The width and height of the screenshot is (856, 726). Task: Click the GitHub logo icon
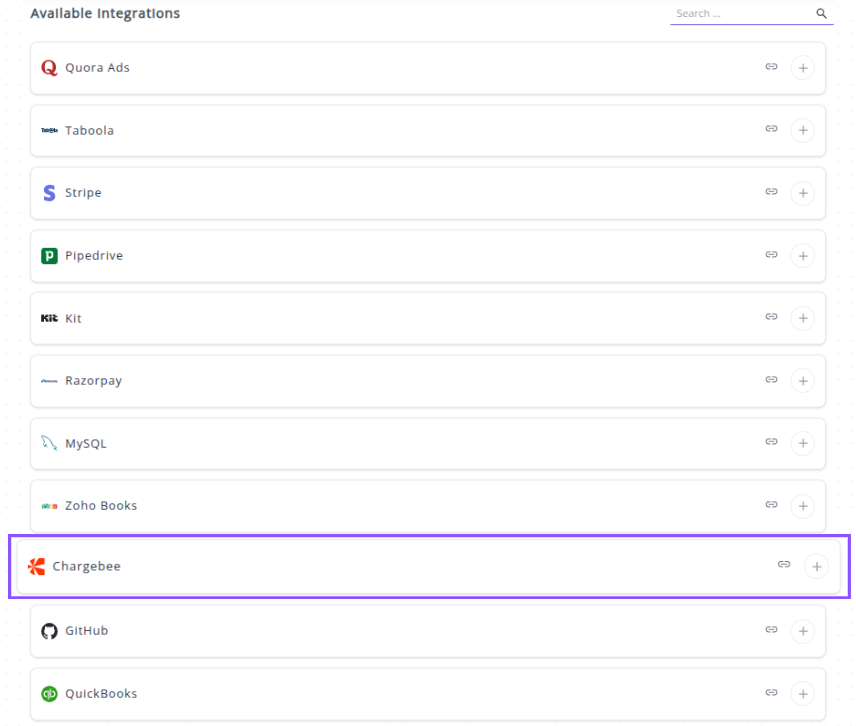pos(49,631)
